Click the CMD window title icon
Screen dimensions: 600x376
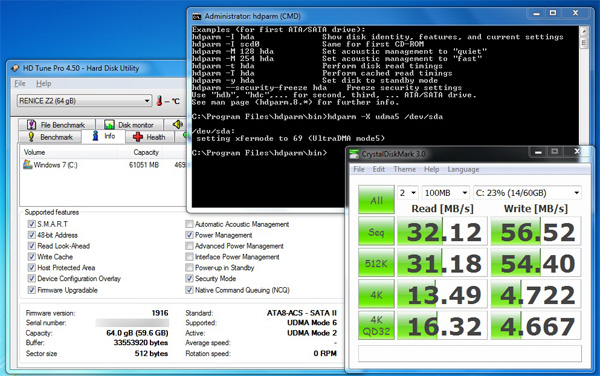(x=197, y=16)
